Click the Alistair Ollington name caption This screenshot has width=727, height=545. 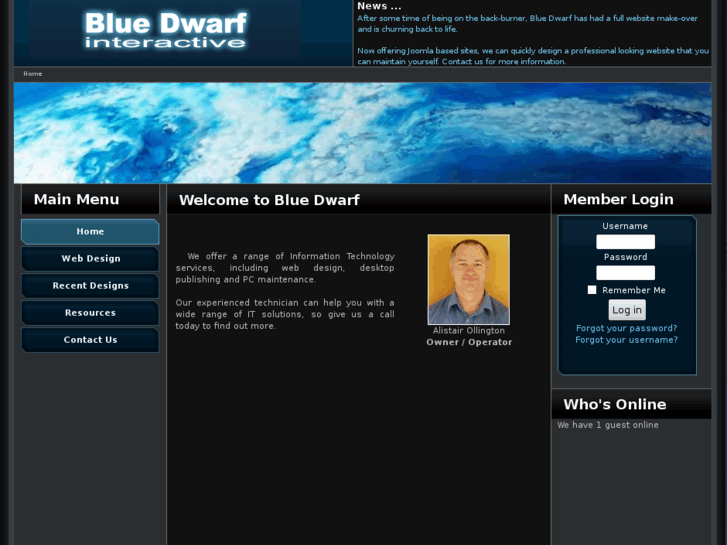469,331
